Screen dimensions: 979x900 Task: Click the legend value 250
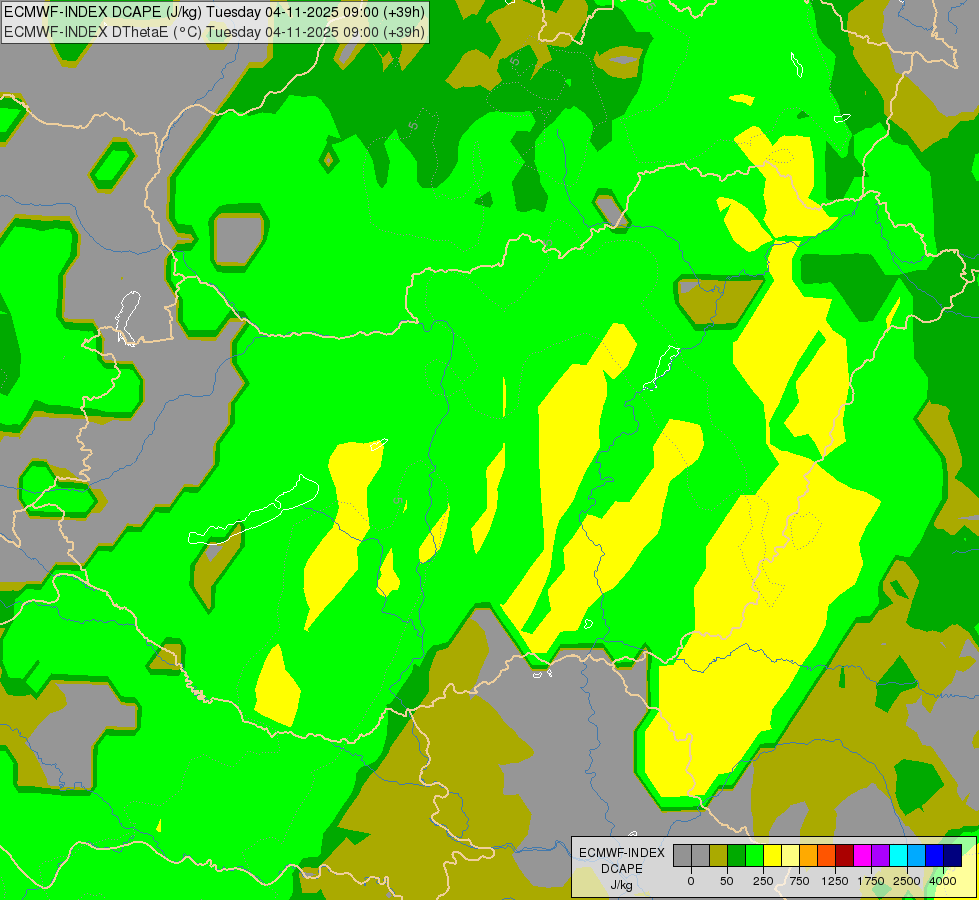click(763, 881)
